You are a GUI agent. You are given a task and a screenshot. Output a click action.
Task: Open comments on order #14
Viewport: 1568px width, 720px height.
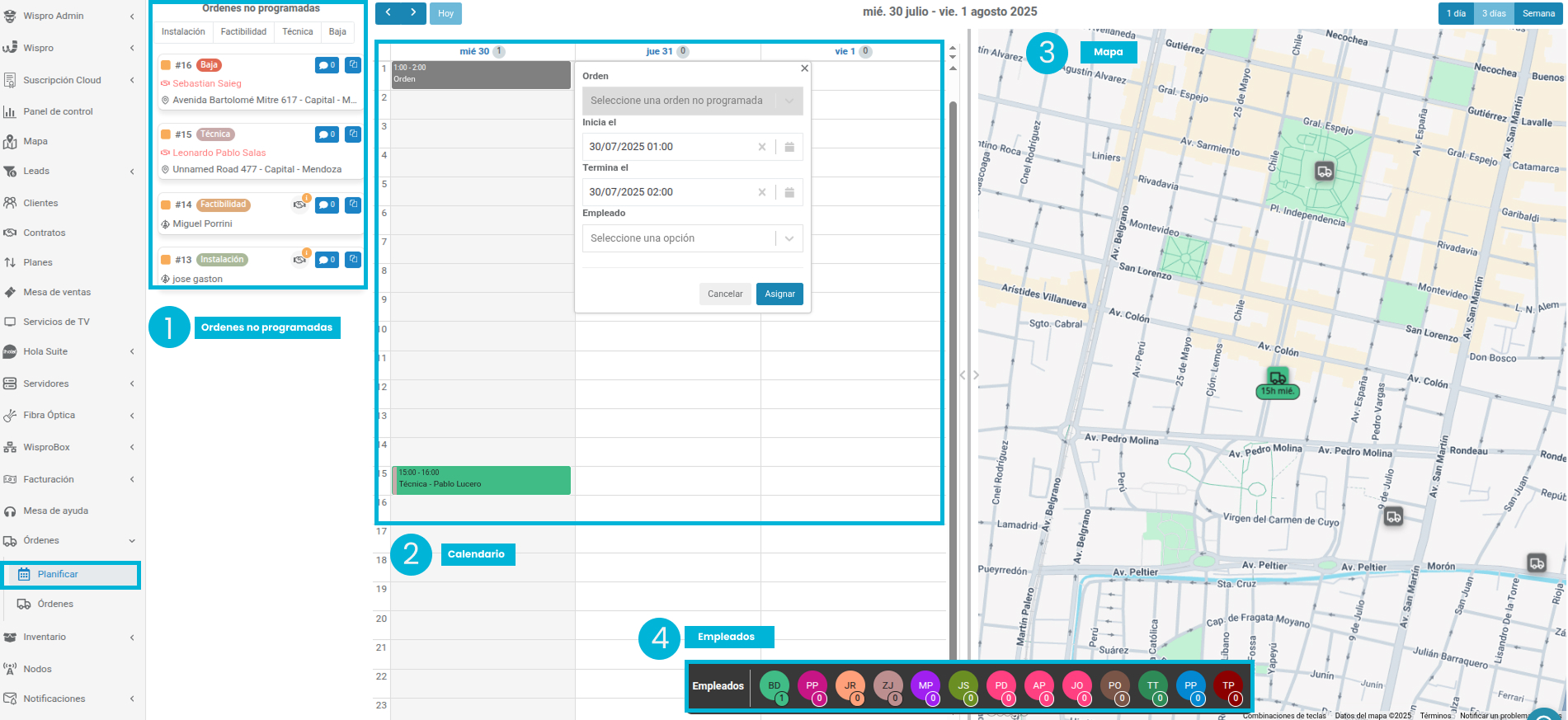coord(327,205)
